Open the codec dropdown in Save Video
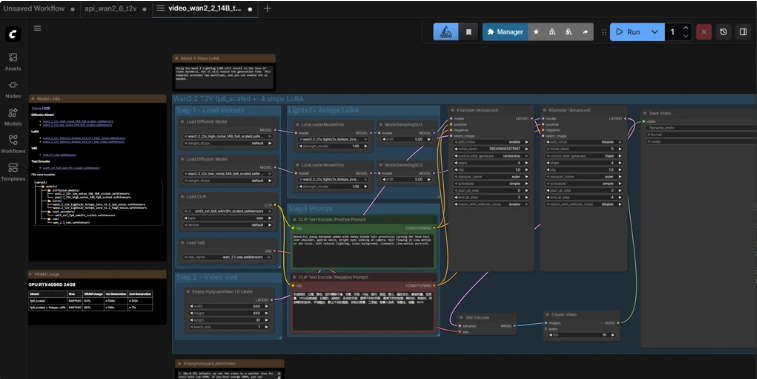The image size is (757, 379). [701, 141]
